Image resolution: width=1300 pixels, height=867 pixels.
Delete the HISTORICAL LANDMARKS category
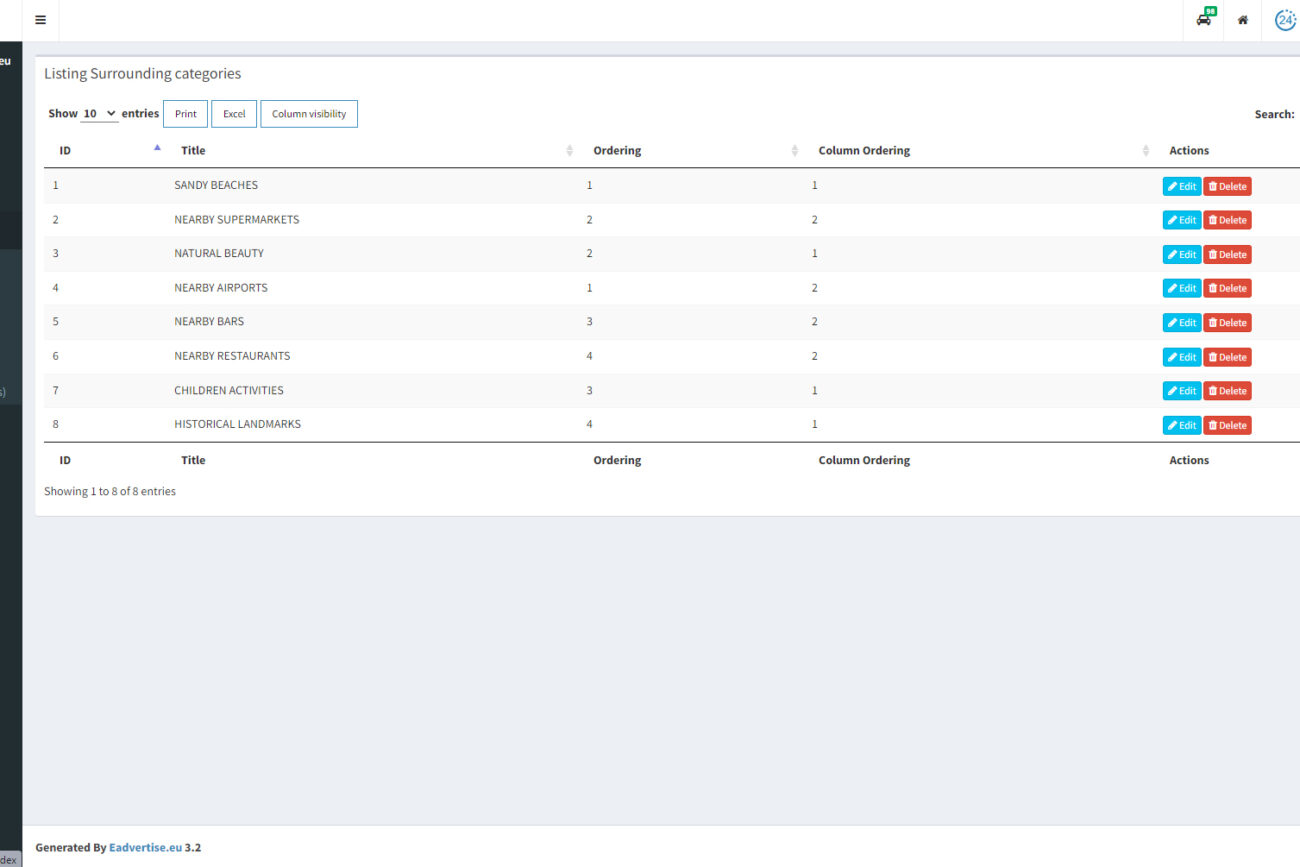pyautogui.click(x=1227, y=425)
